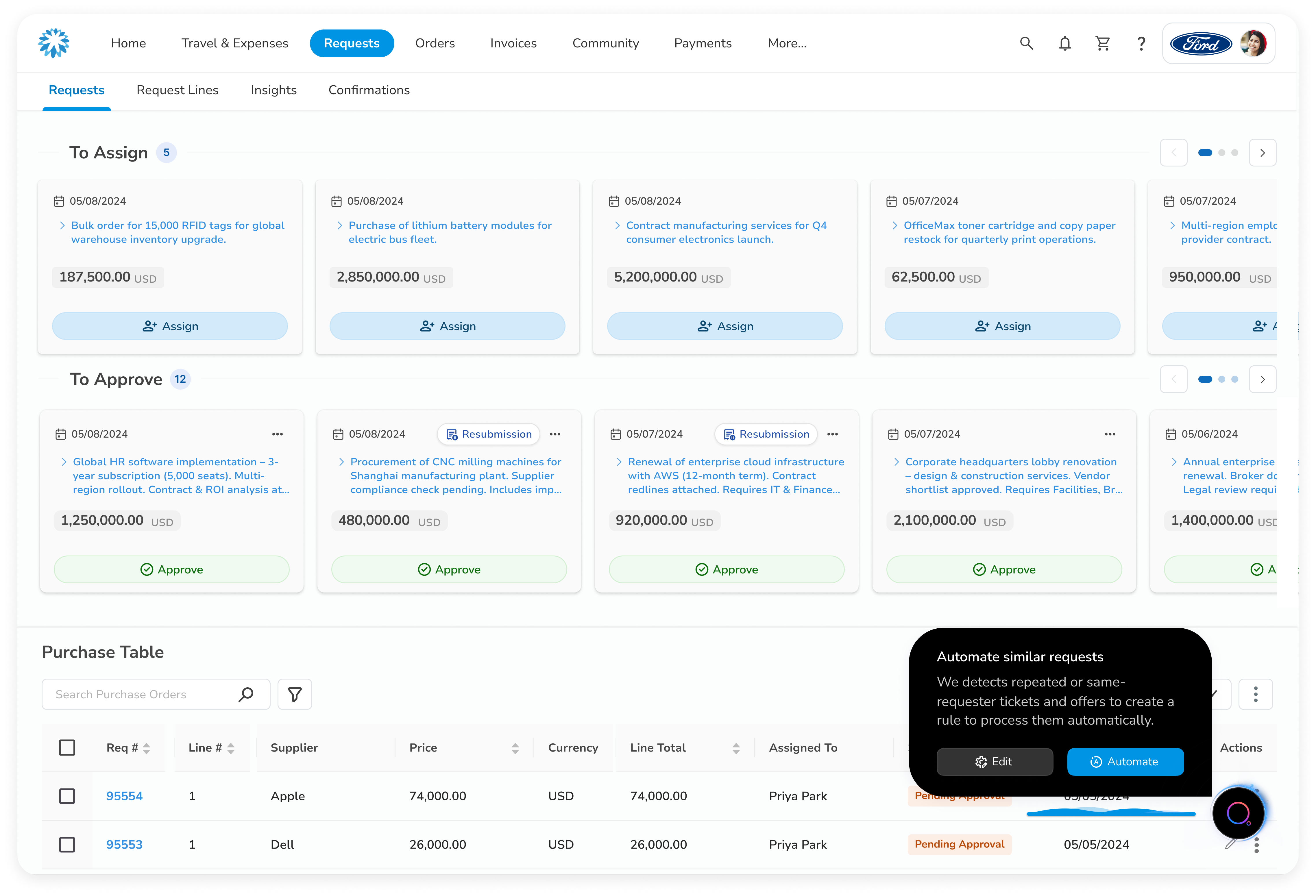Switch to the Request Lines tab
The height and width of the screenshot is (896, 1316).
[x=177, y=90]
